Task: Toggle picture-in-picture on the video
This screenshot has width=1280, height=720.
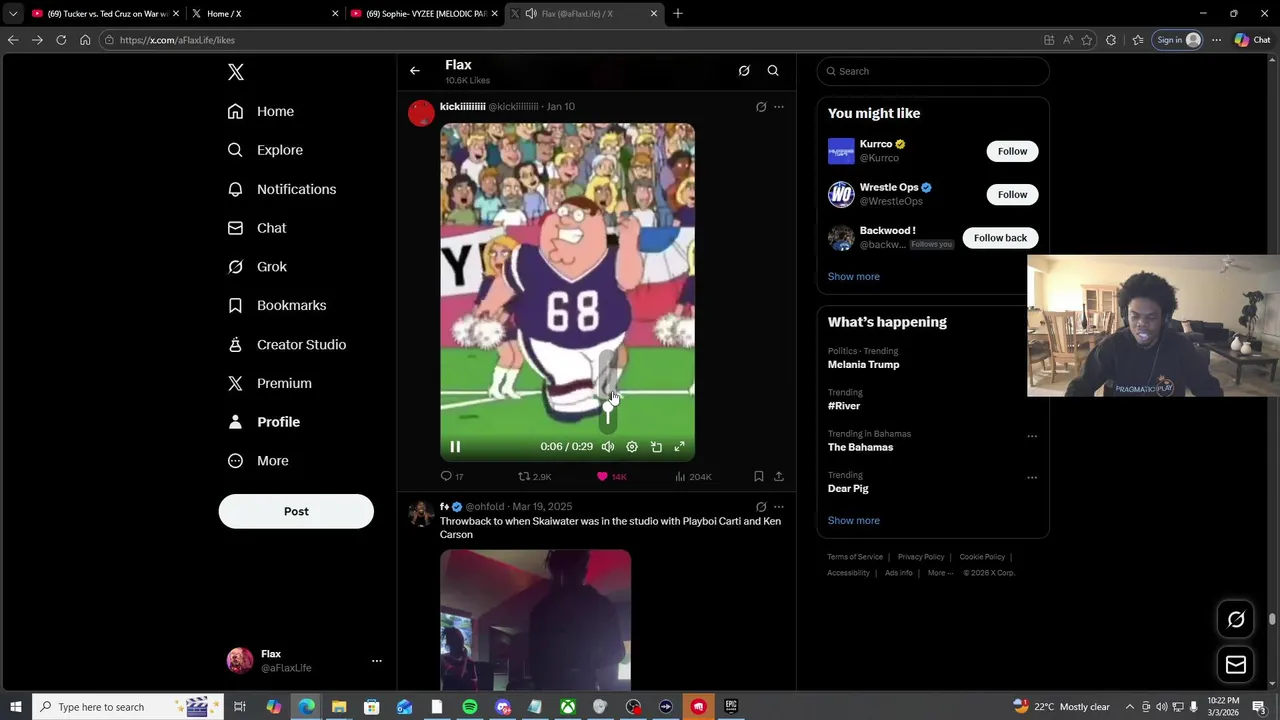Action: [656, 447]
